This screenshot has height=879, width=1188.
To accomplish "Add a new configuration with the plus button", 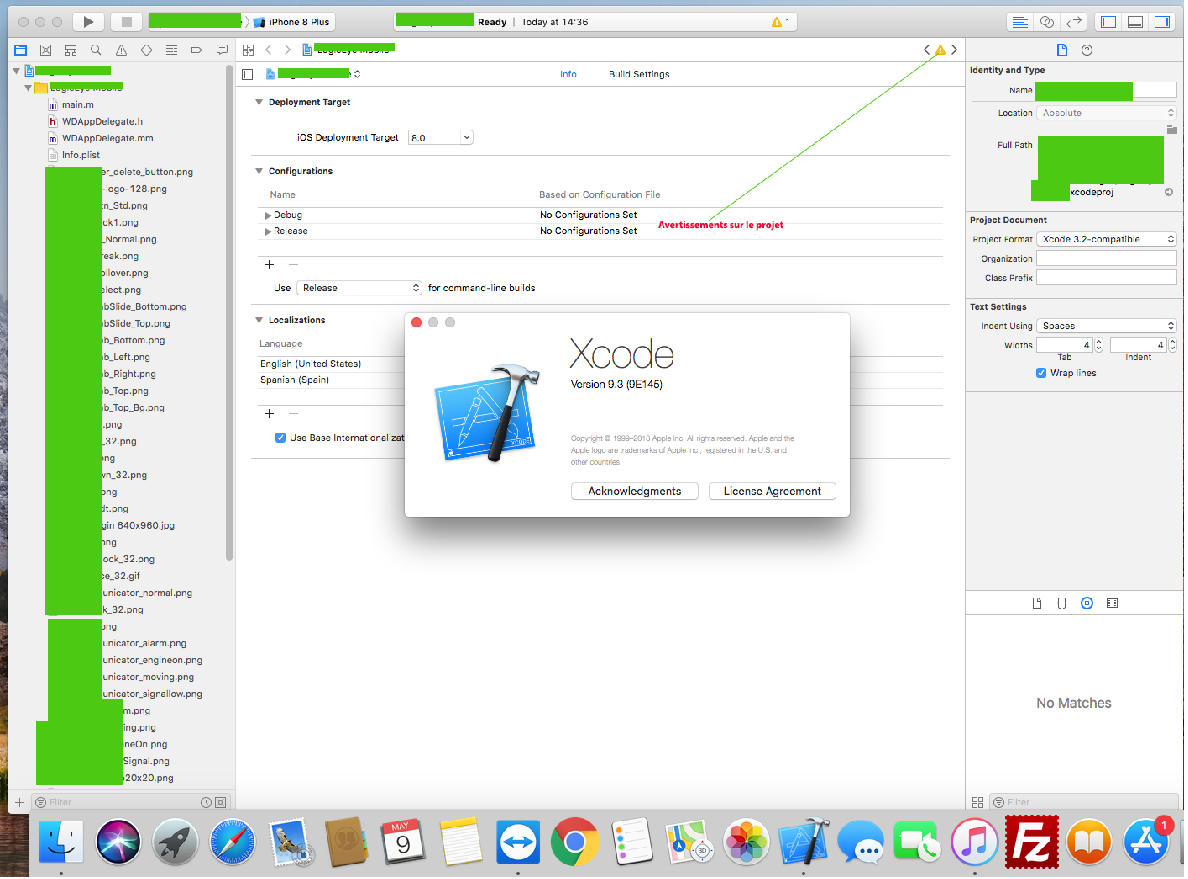I will coord(270,265).
